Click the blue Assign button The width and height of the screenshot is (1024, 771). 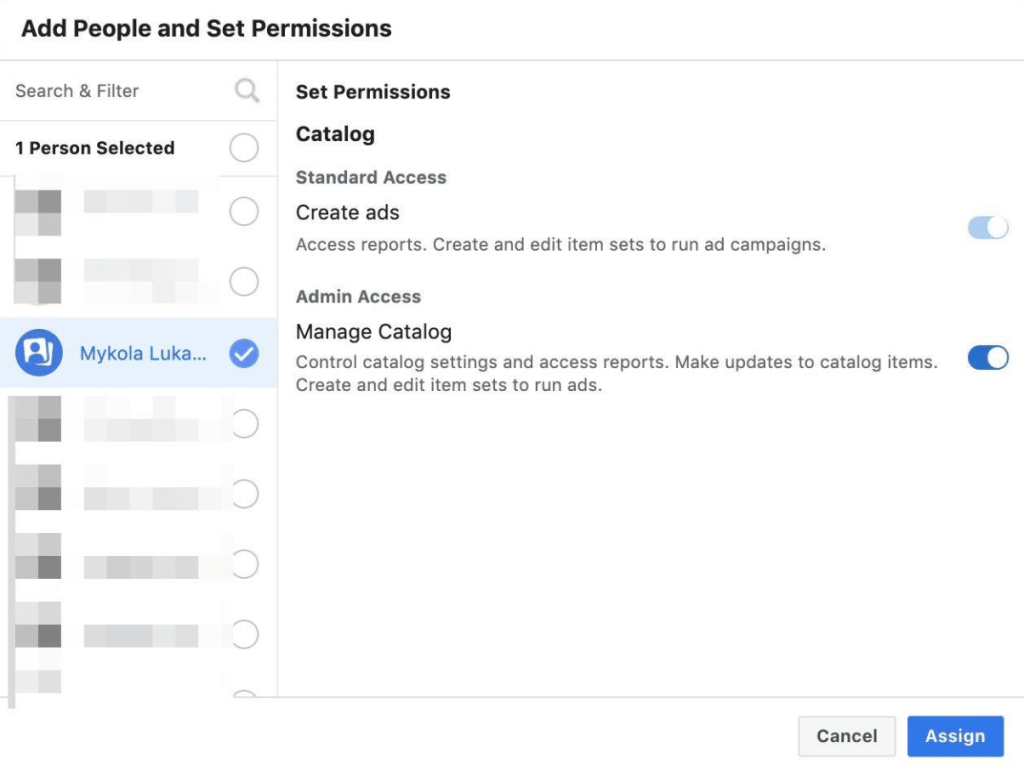(954, 736)
